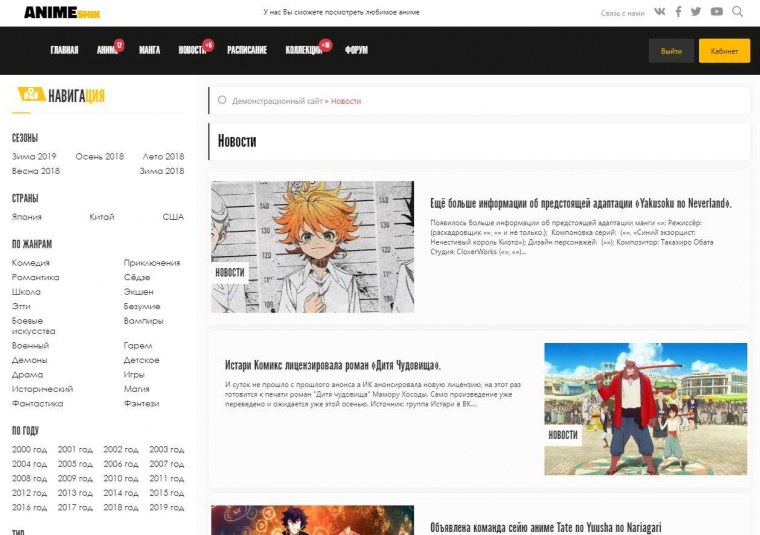Screen dimensions: 760x535
Task: Click the yellow Навигация map icon
Action: 30,95
